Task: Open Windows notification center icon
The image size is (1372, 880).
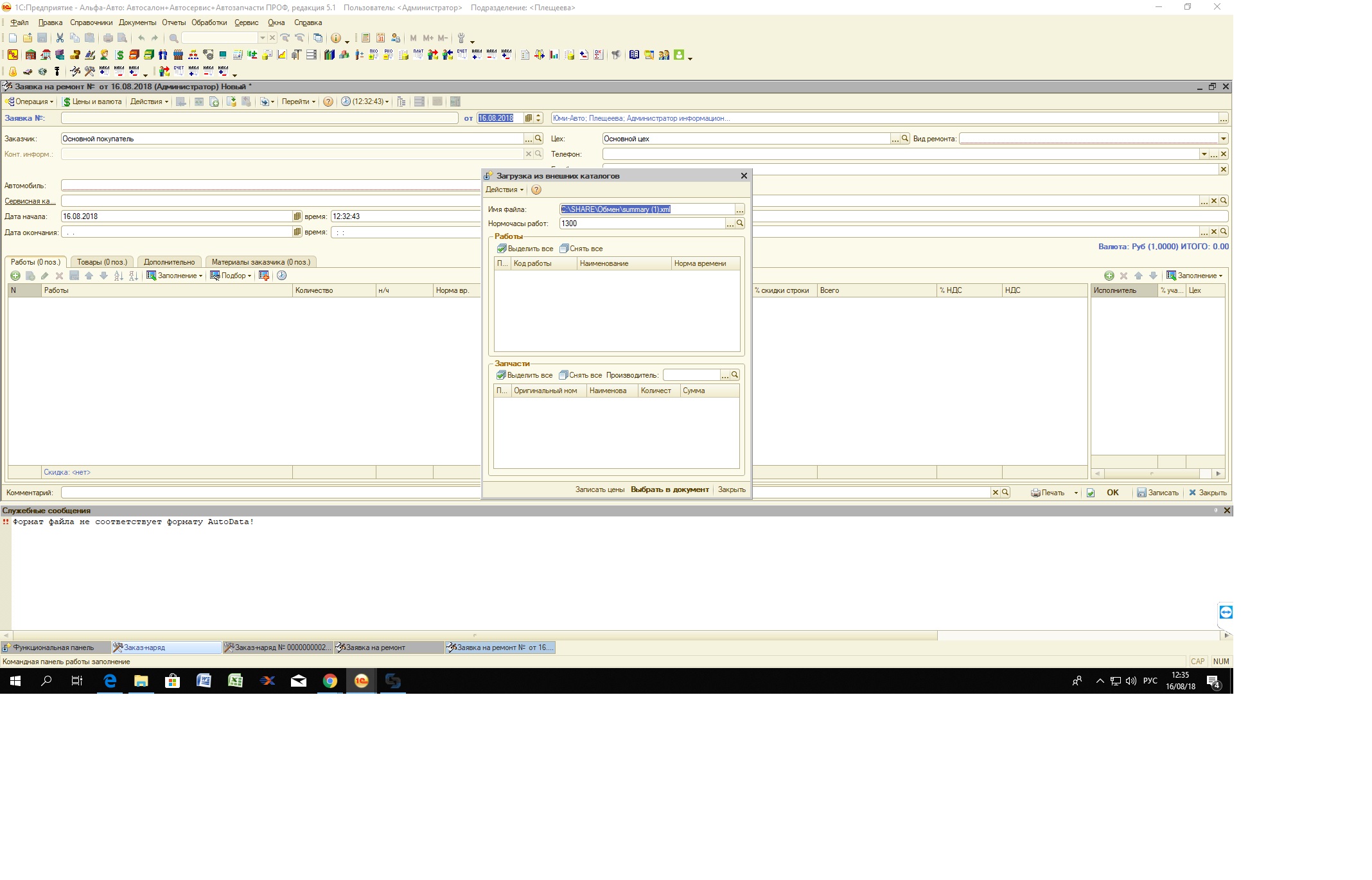Action: click(x=1213, y=681)
